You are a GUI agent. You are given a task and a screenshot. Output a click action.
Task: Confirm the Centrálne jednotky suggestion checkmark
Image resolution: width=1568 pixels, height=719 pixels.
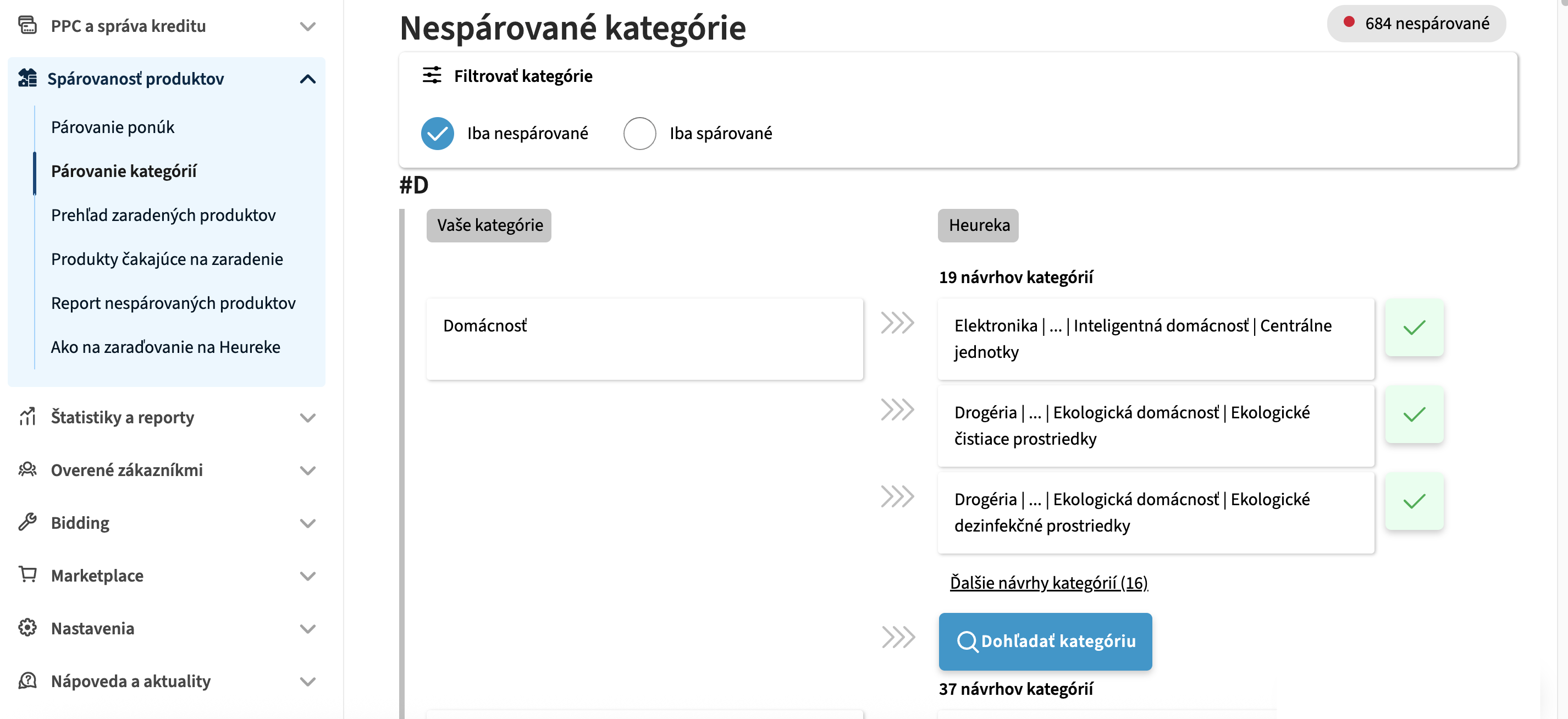point(1414,328)
